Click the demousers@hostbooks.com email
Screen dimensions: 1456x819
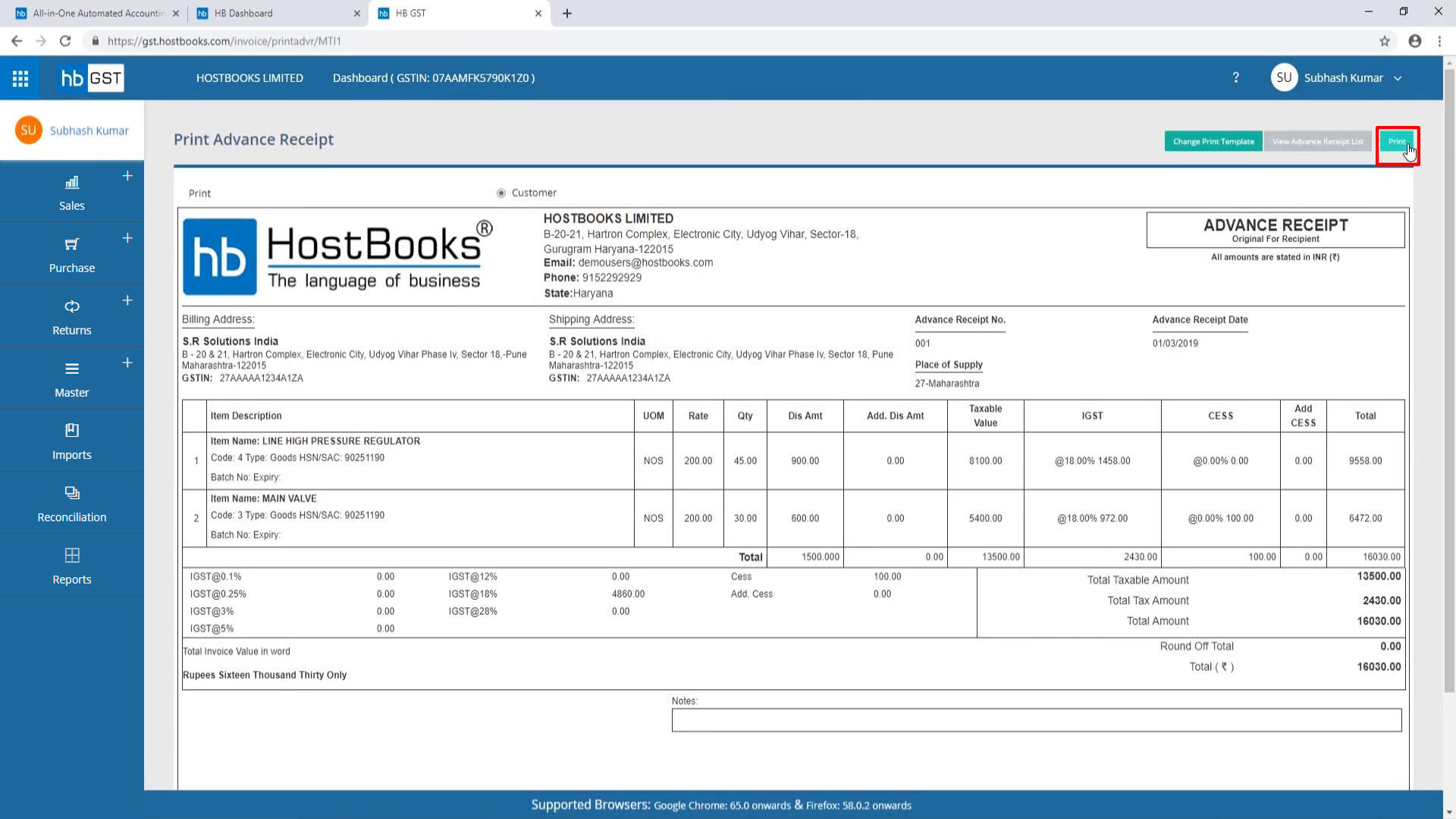(645, 262)
